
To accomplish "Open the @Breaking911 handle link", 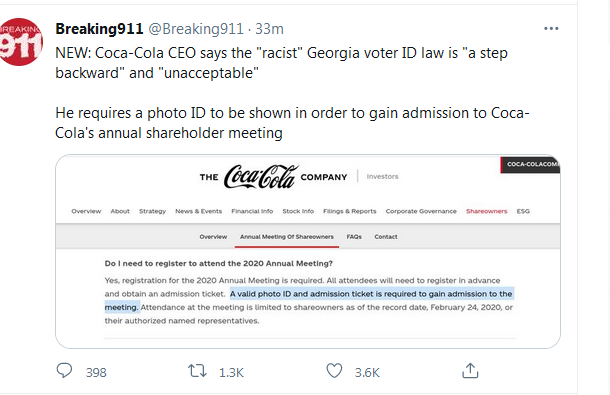I will [196, 29].
